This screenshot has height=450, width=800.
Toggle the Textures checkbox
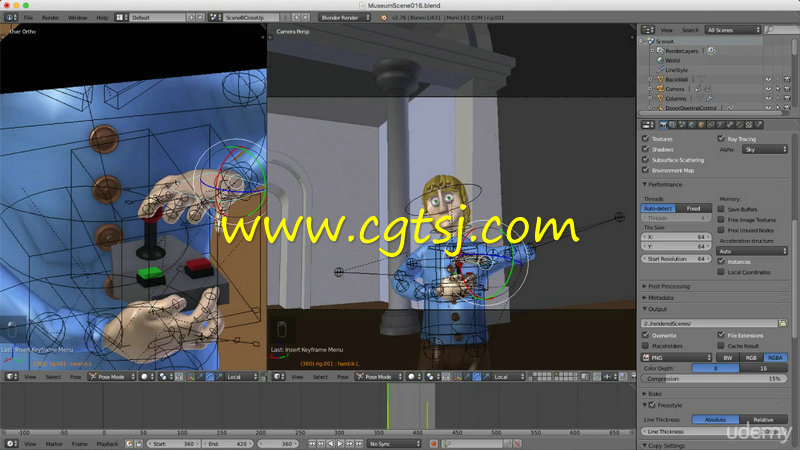tap(645, 138)
